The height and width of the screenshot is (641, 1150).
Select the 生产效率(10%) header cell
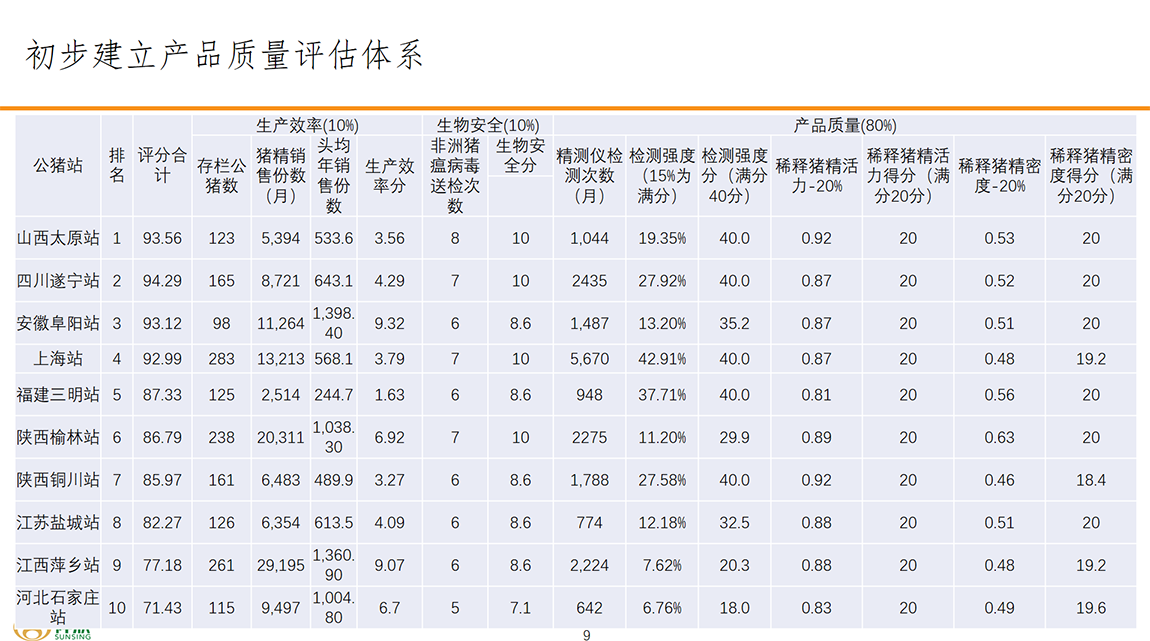[307, 126]
